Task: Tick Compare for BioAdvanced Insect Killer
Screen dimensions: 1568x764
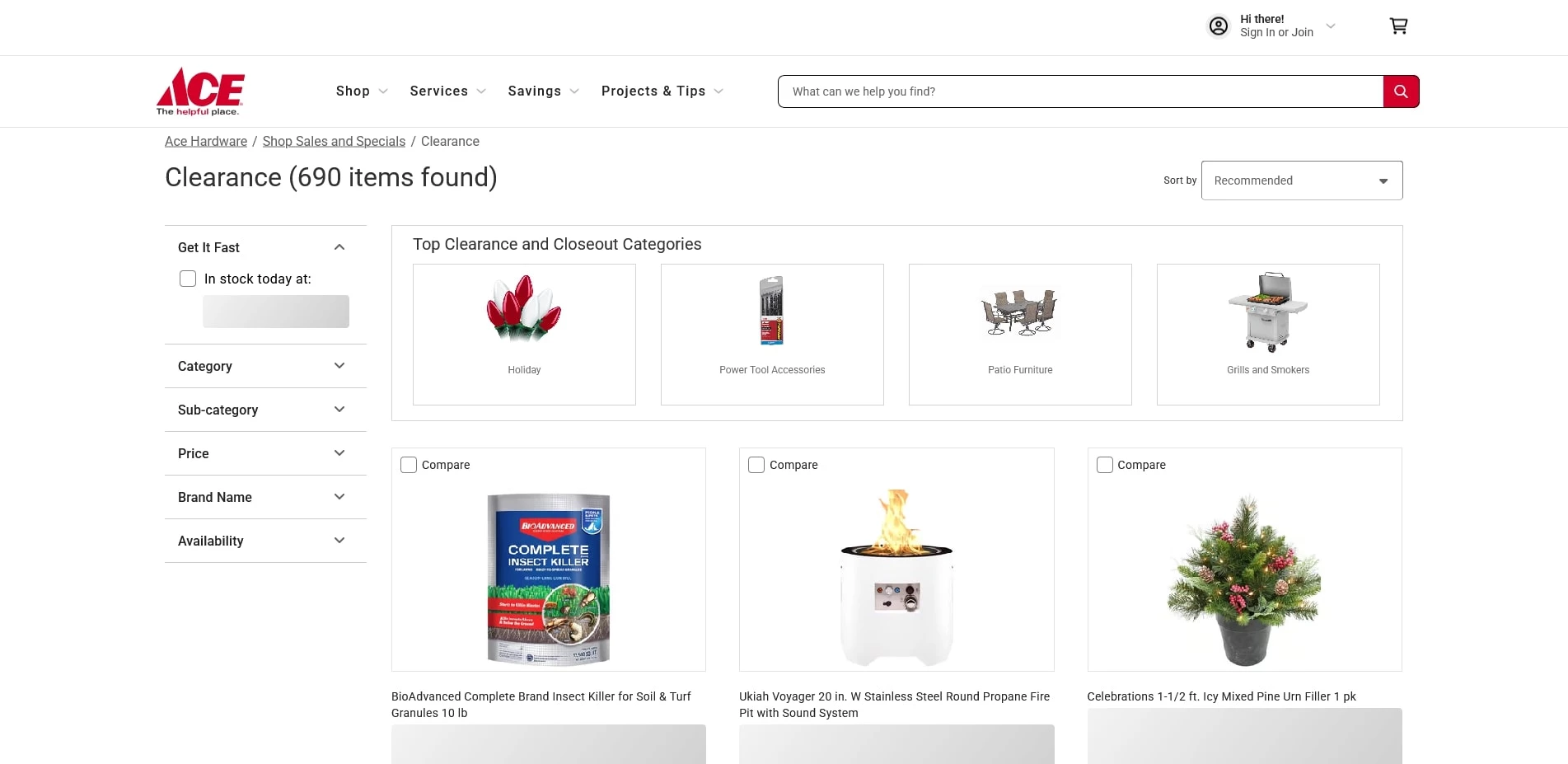Action: tap(409, 465)
